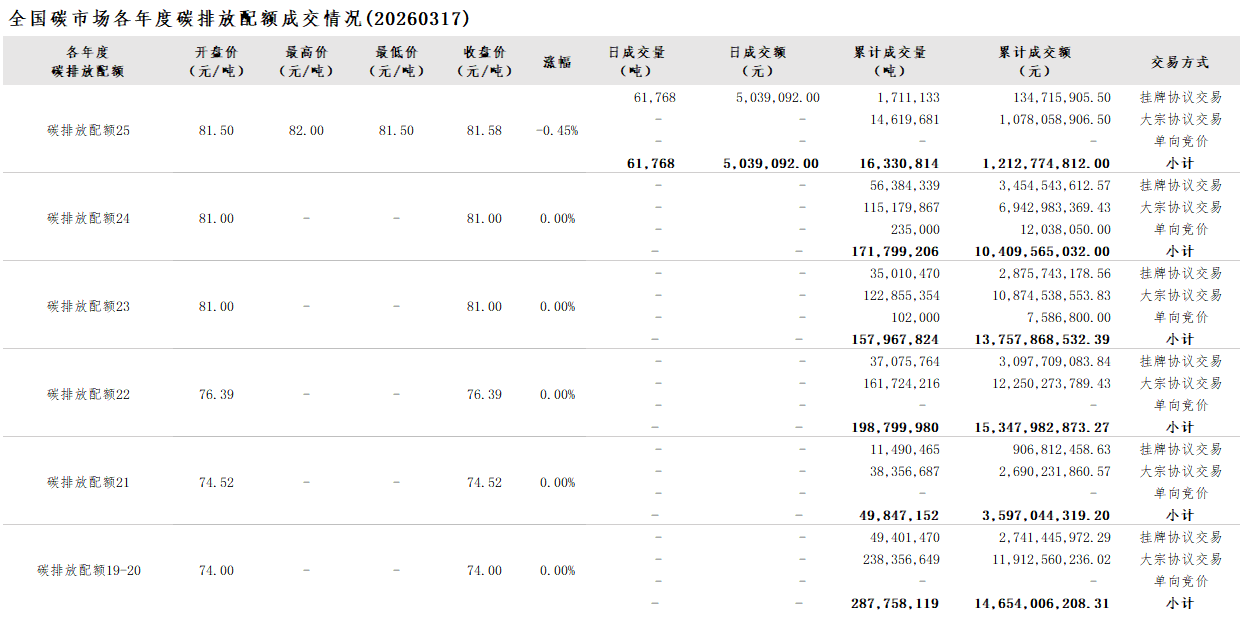This screenshot has height=621, width=1242.
Task: Click the 最高价 column header
Action: coord(306,62)
